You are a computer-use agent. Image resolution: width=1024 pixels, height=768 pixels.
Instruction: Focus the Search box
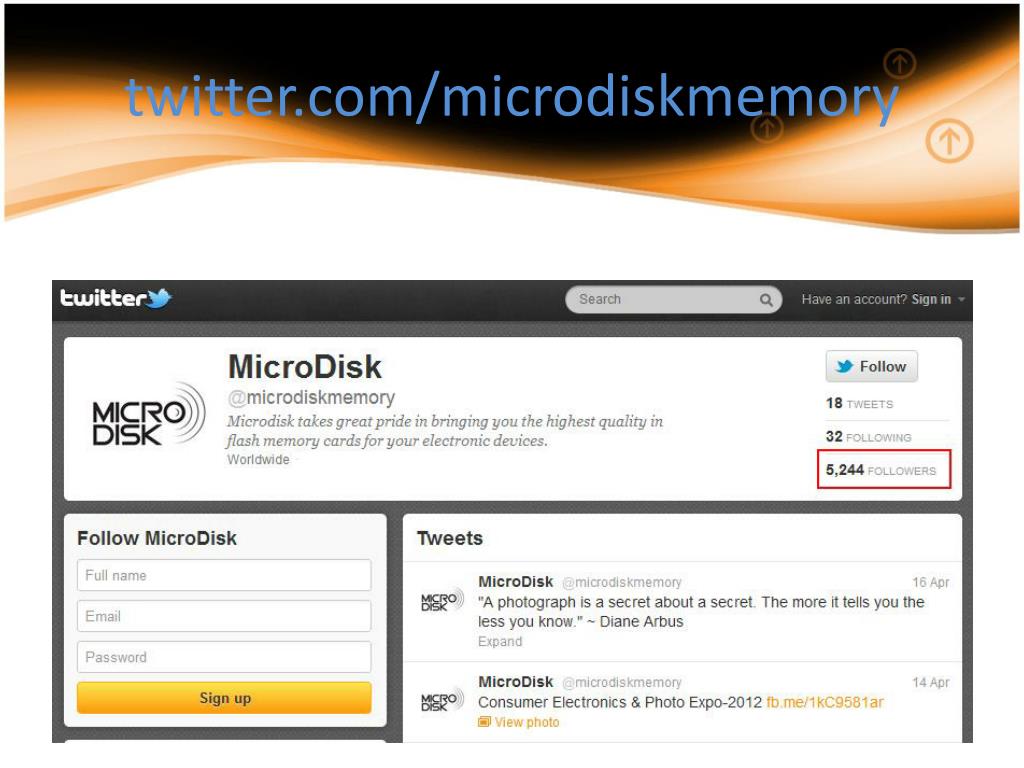pos(673,300)
